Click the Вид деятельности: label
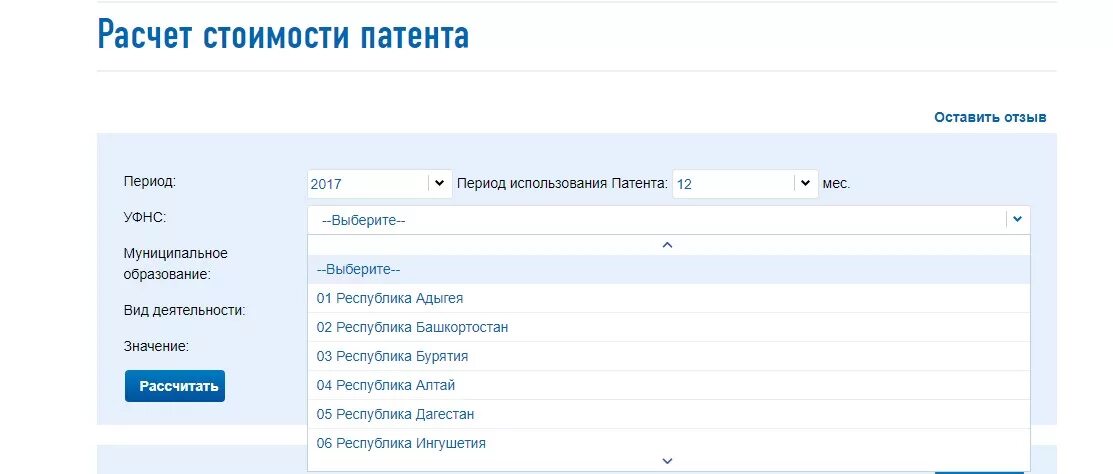The width and height of the screenshot is (1113, 474). tap(185, 310)
